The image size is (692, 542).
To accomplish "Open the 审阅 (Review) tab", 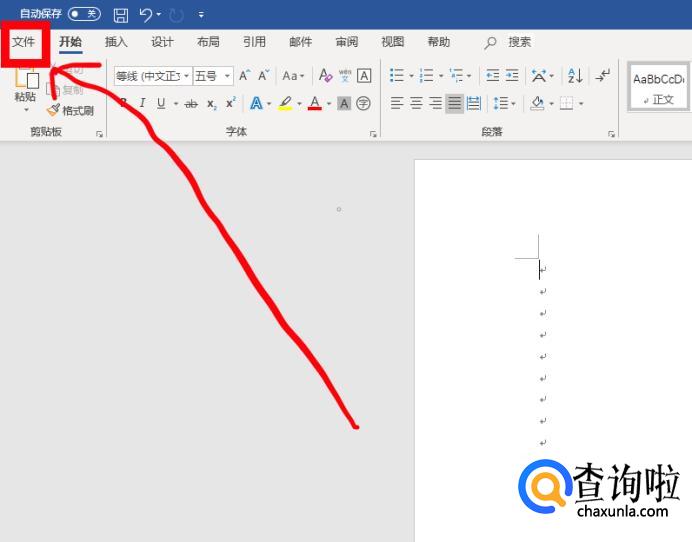I will [347, 42].
